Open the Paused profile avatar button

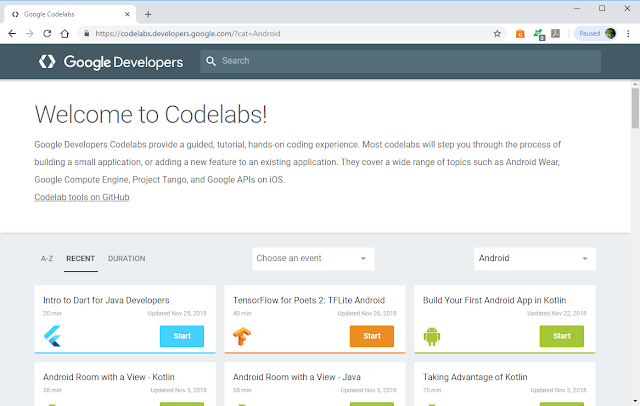point(596,33)
